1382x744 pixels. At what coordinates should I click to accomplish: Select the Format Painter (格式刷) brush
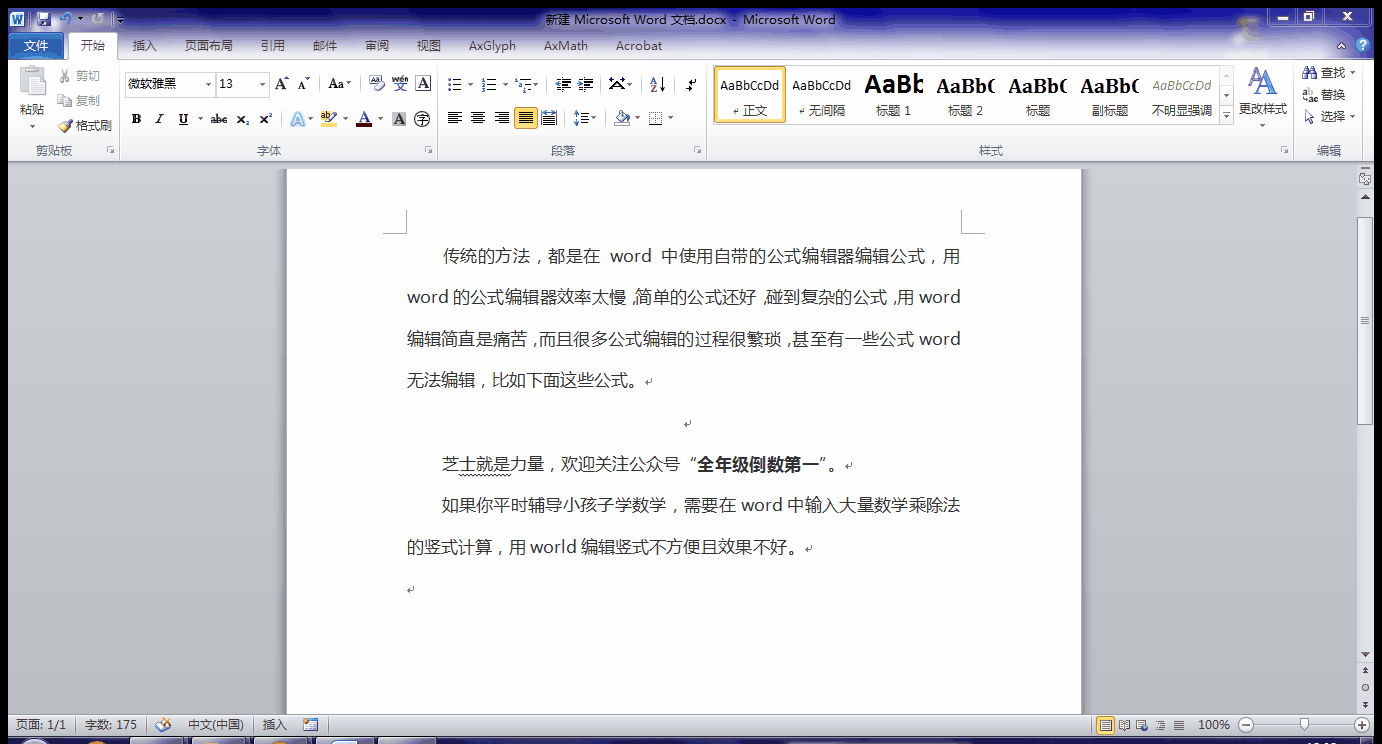[65, 126]
